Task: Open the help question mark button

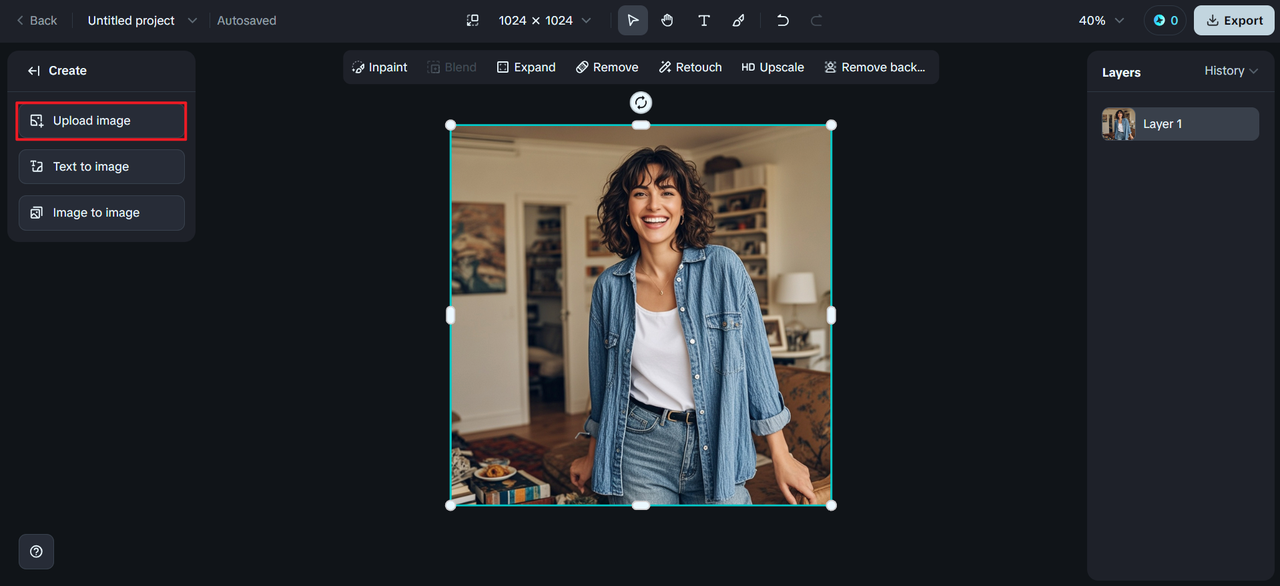Action: (36, 551)
